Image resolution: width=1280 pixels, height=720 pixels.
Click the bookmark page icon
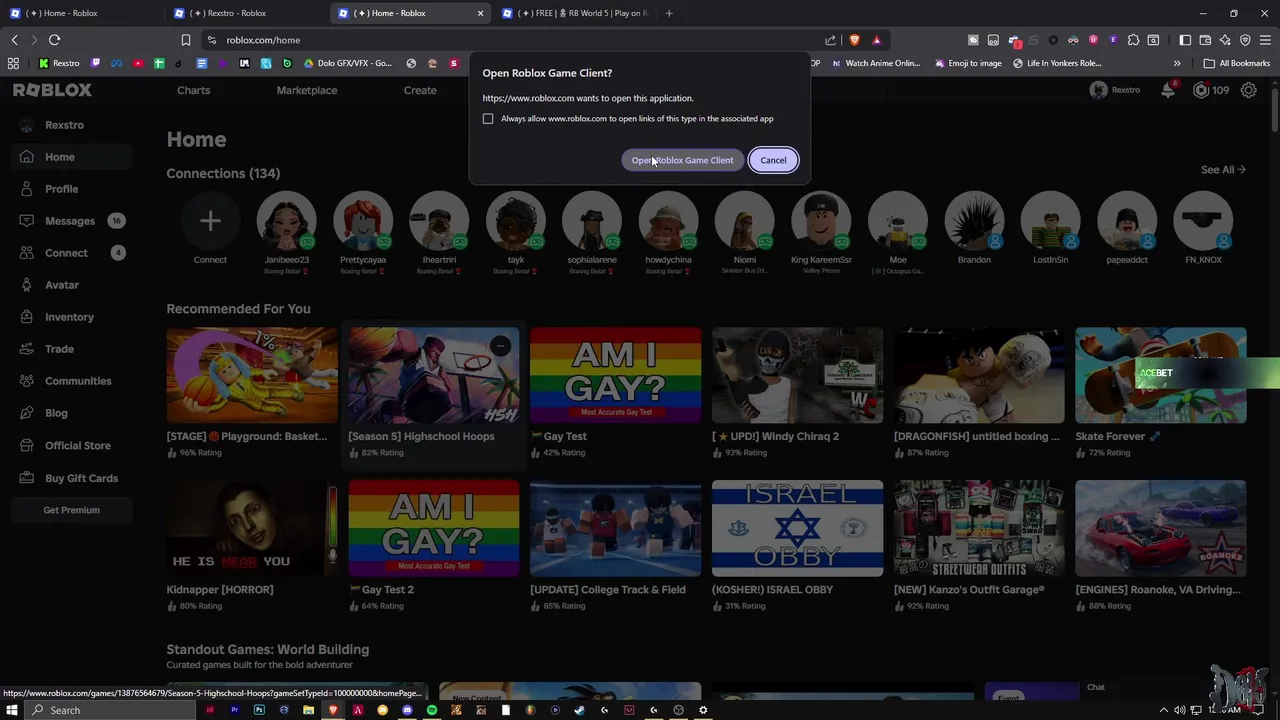coord(185,40)
